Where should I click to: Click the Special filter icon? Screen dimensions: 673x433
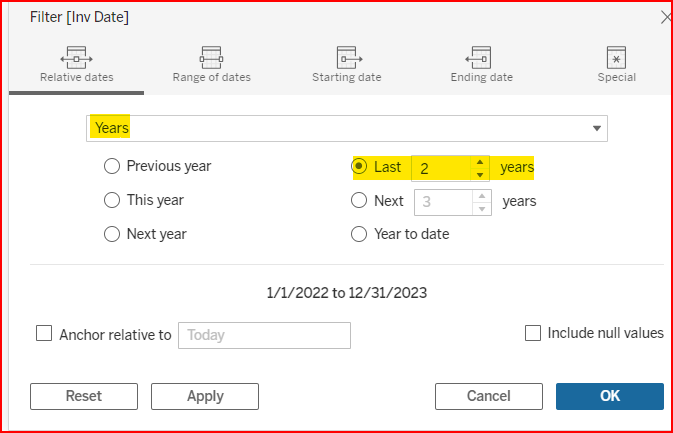[x=616, y=56]
